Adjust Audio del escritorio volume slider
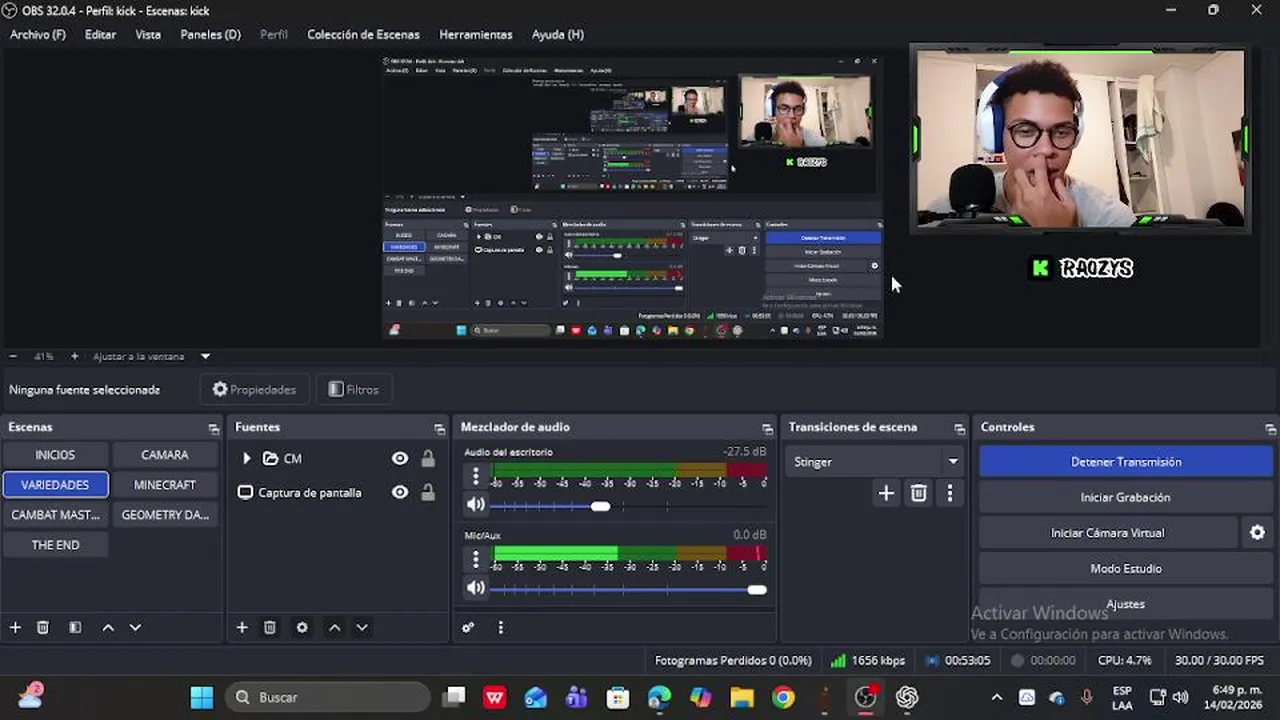The image size is (1280, 720). pos(600,507)
